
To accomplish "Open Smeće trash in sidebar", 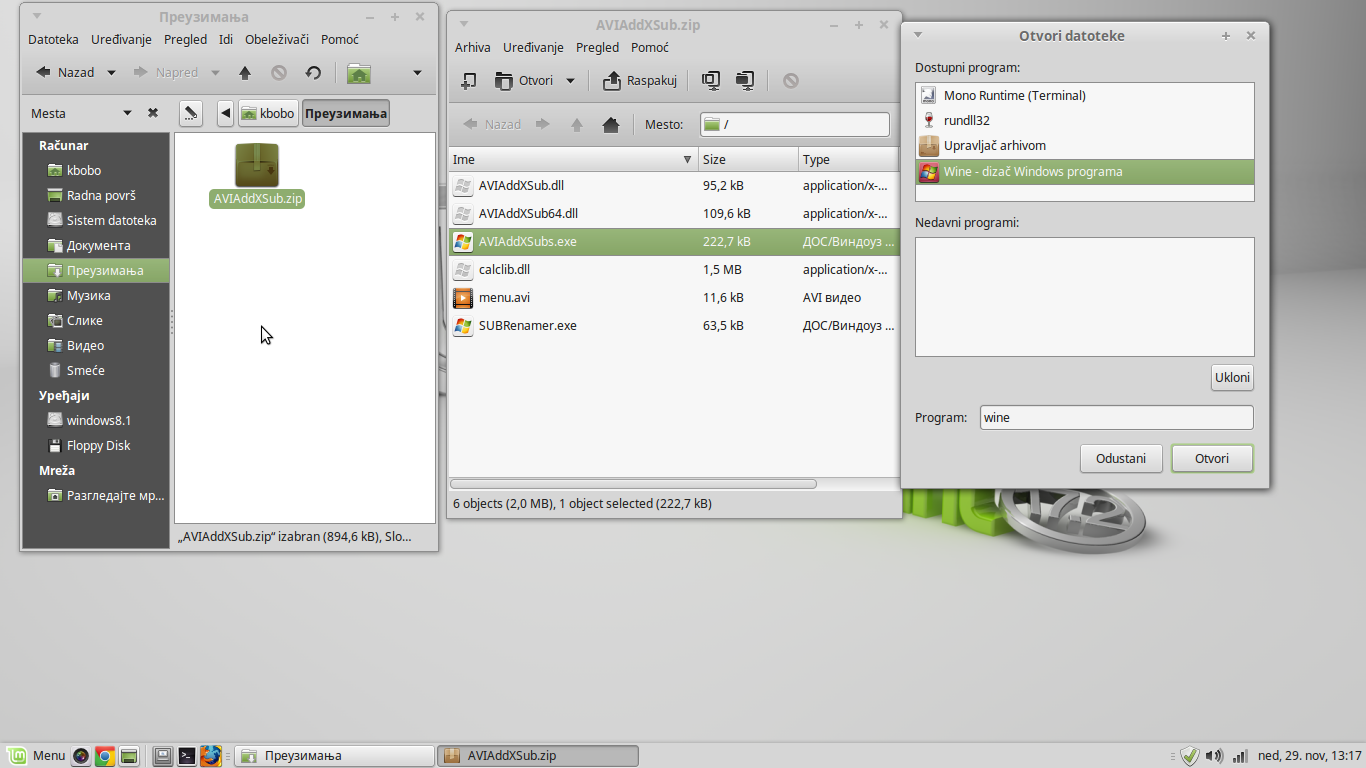I will (x=96, y=371).
